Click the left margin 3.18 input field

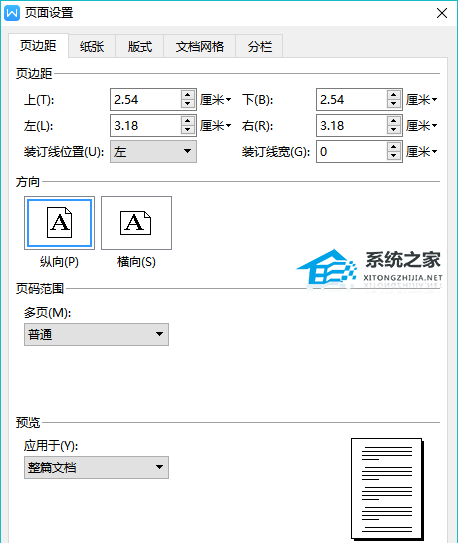point(146,125)
